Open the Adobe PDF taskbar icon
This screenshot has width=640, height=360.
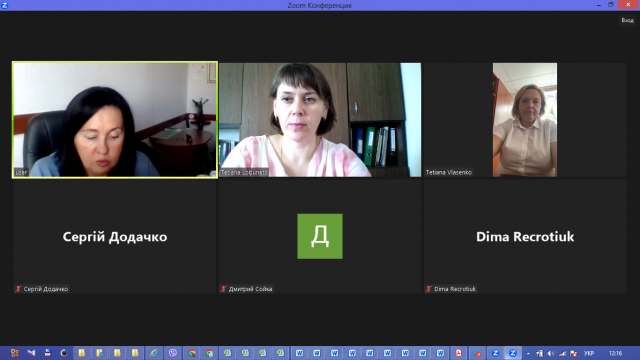[x=458, y=353]
